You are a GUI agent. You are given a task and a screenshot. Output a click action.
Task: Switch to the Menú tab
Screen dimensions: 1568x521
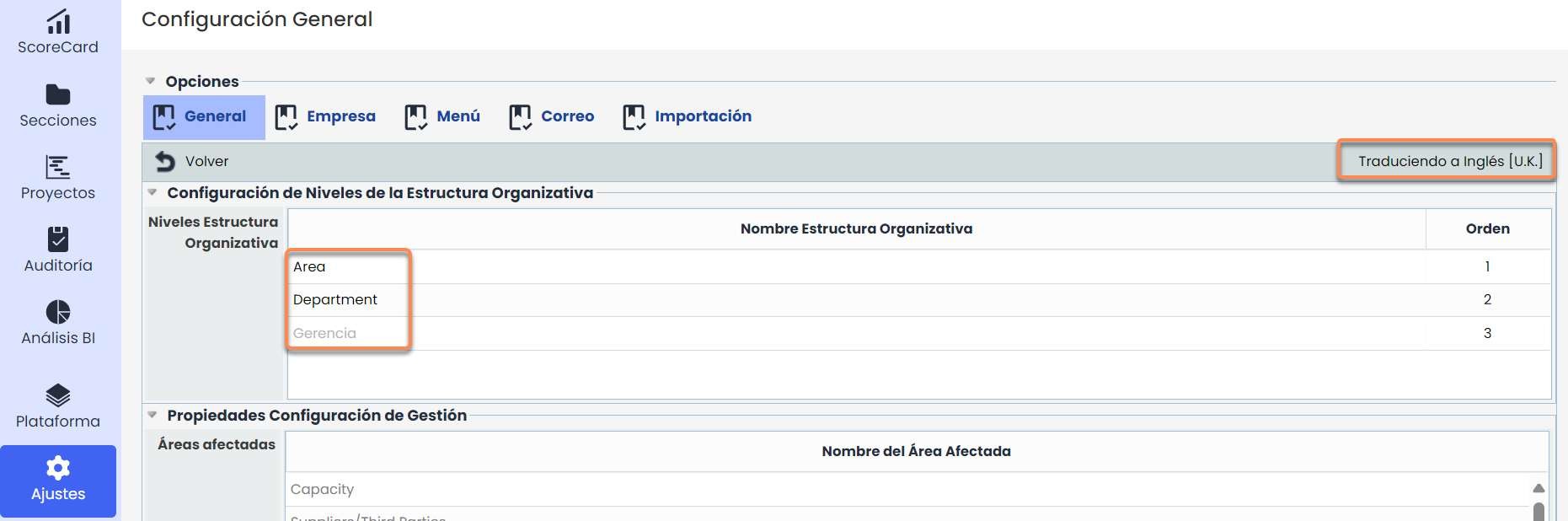(442, 116)
